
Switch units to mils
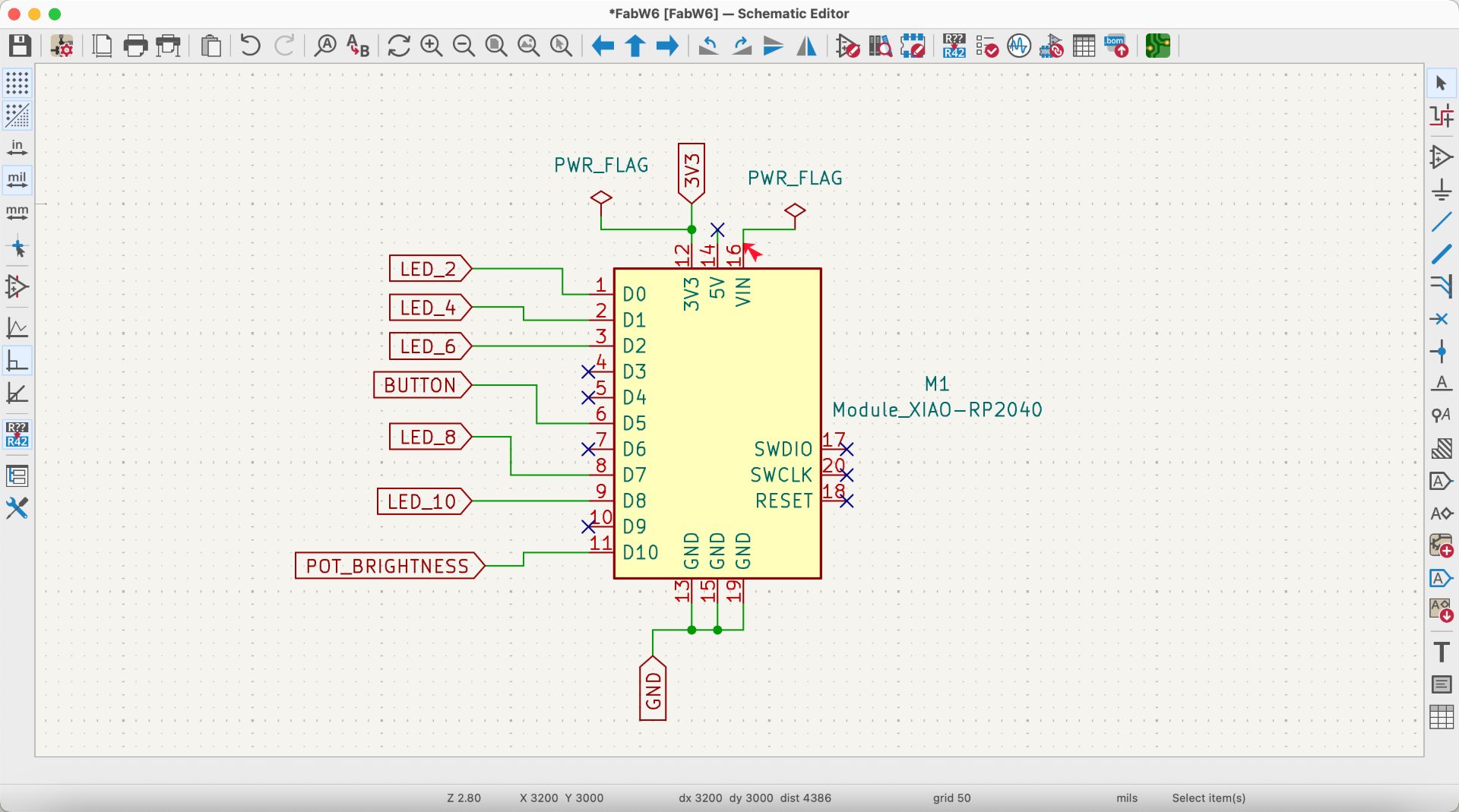[17, 181]
